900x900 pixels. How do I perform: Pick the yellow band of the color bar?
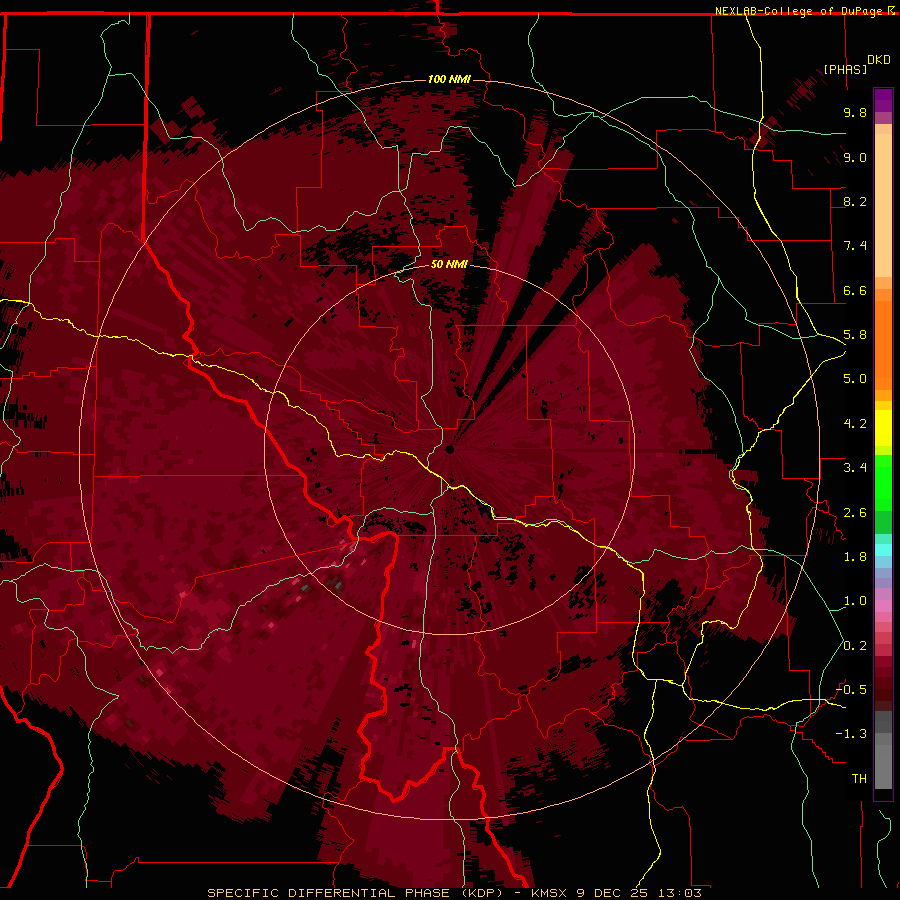(x=883, y=428)
